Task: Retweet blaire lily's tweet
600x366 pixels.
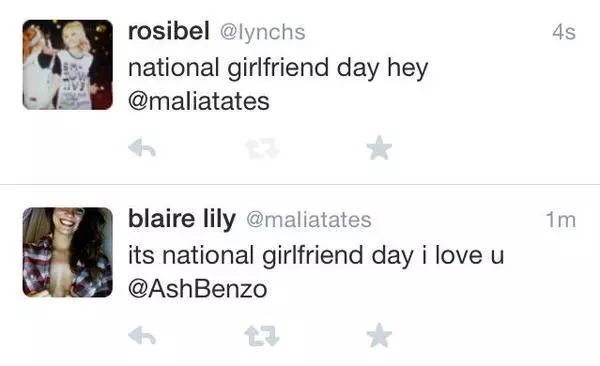Action: [262, 336]
